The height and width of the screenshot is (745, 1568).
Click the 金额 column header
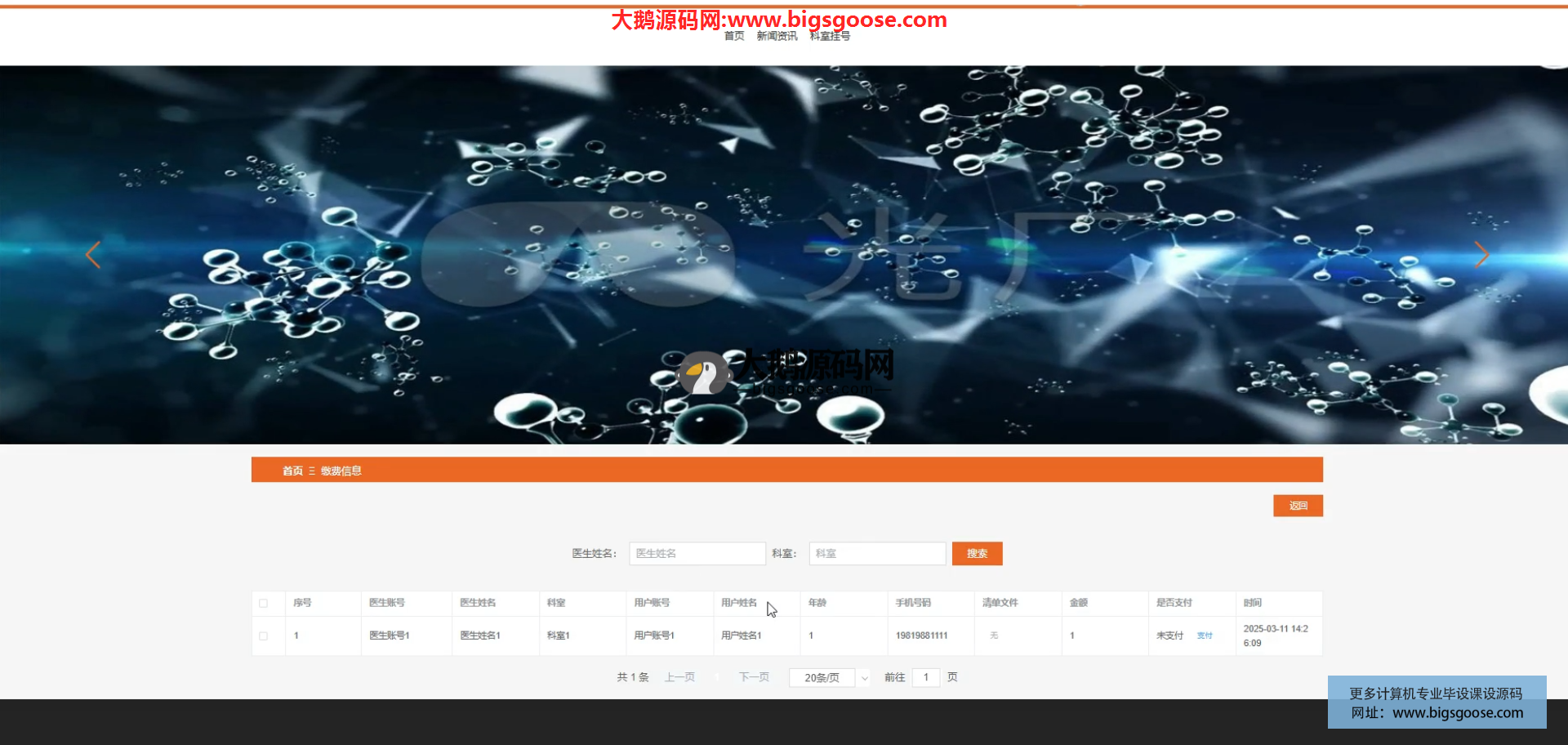pos(1079,603)
